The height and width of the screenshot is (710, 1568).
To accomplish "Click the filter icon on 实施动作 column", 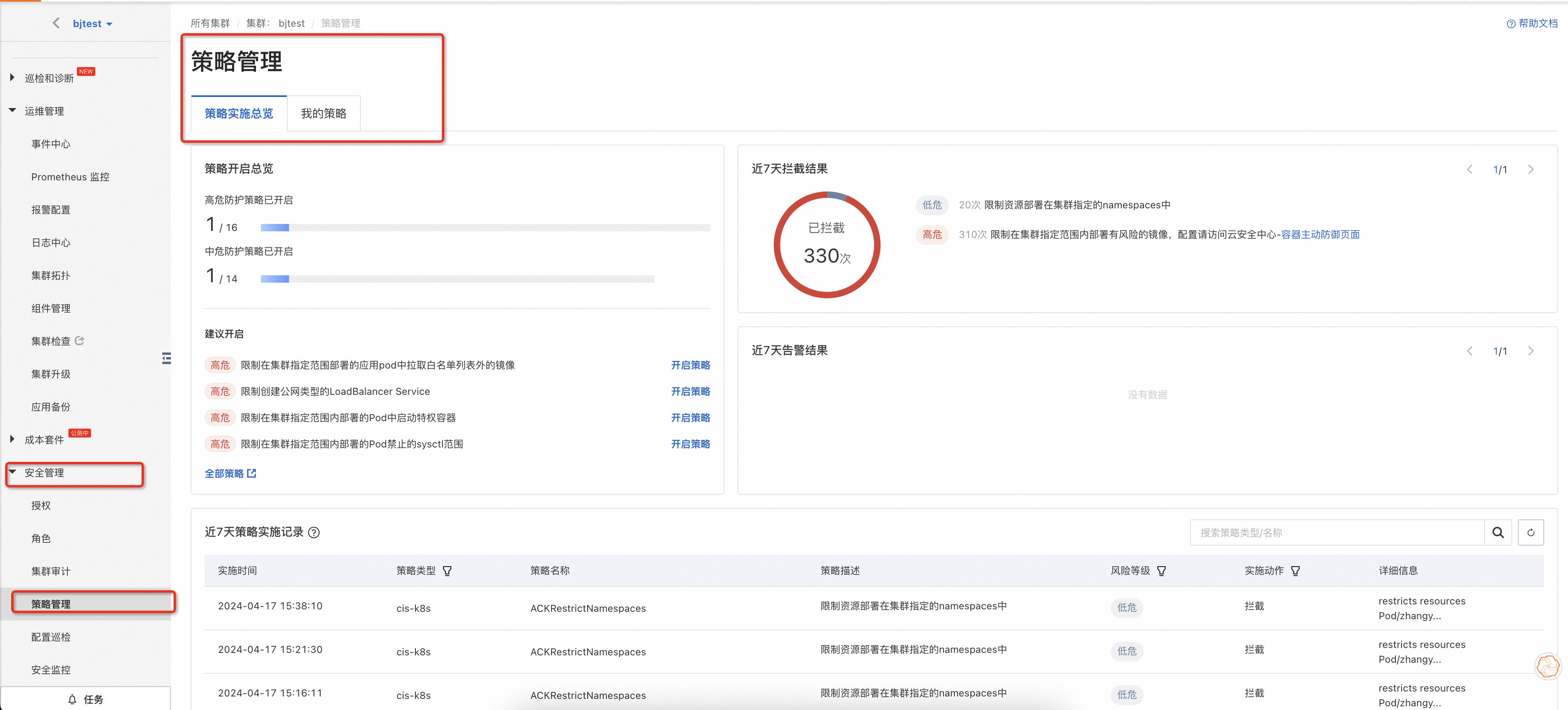I will click(x=1295, y=571).
